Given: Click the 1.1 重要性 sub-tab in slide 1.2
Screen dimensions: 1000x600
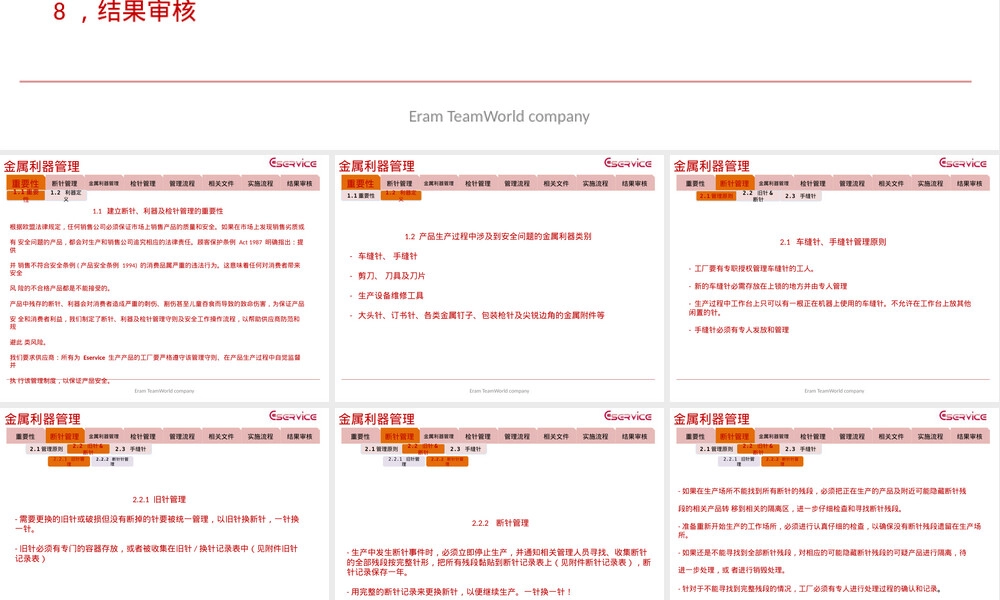Looking at the screenshot, I should (x=361, y=196).
